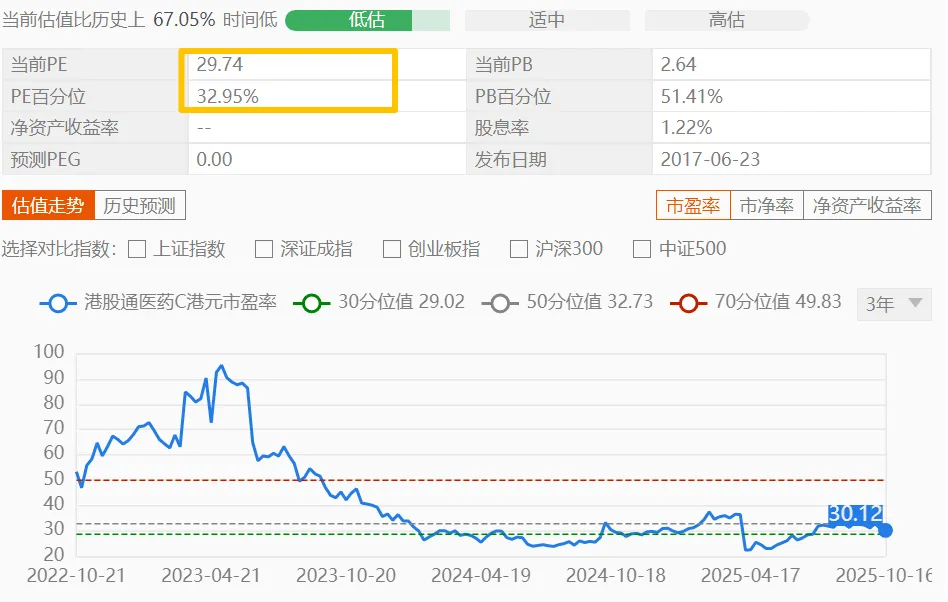Switch chart to 净资产收益率
Image resolution: width=948 pixels, height=602 pixels.
coord(866,206)
